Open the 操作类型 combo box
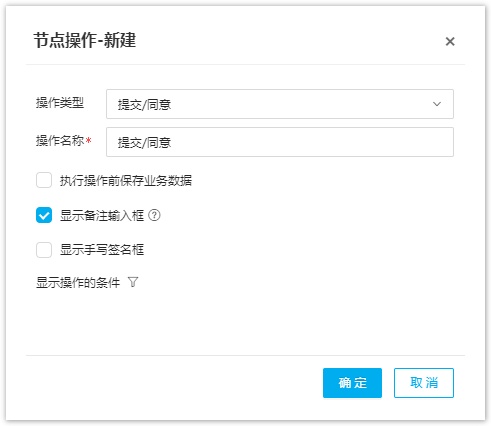This screenshot has height=426, width=491. click(280, 104)
